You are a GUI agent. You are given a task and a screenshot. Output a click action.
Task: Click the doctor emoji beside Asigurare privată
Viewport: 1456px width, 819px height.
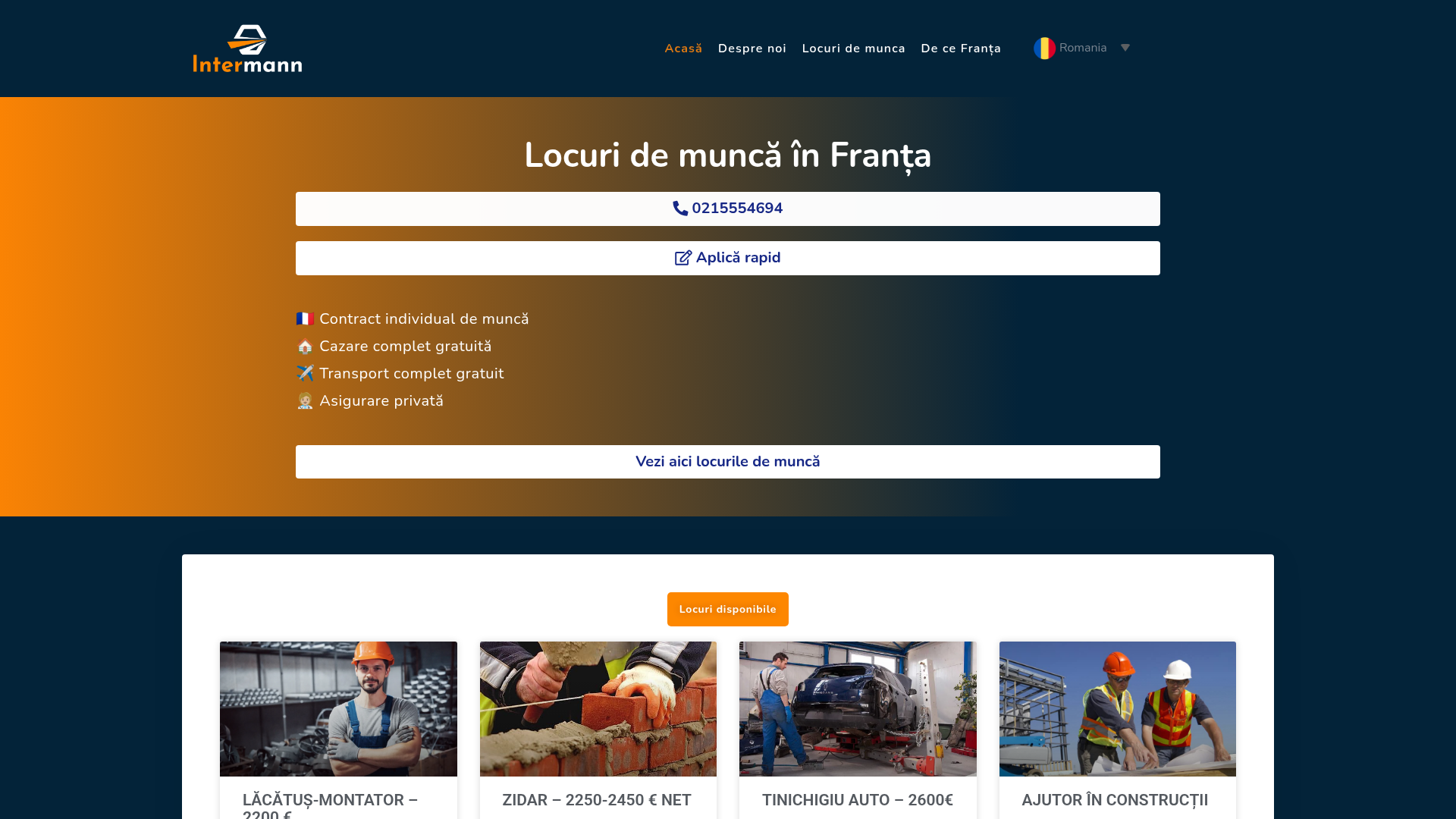[x=305, y=400]
